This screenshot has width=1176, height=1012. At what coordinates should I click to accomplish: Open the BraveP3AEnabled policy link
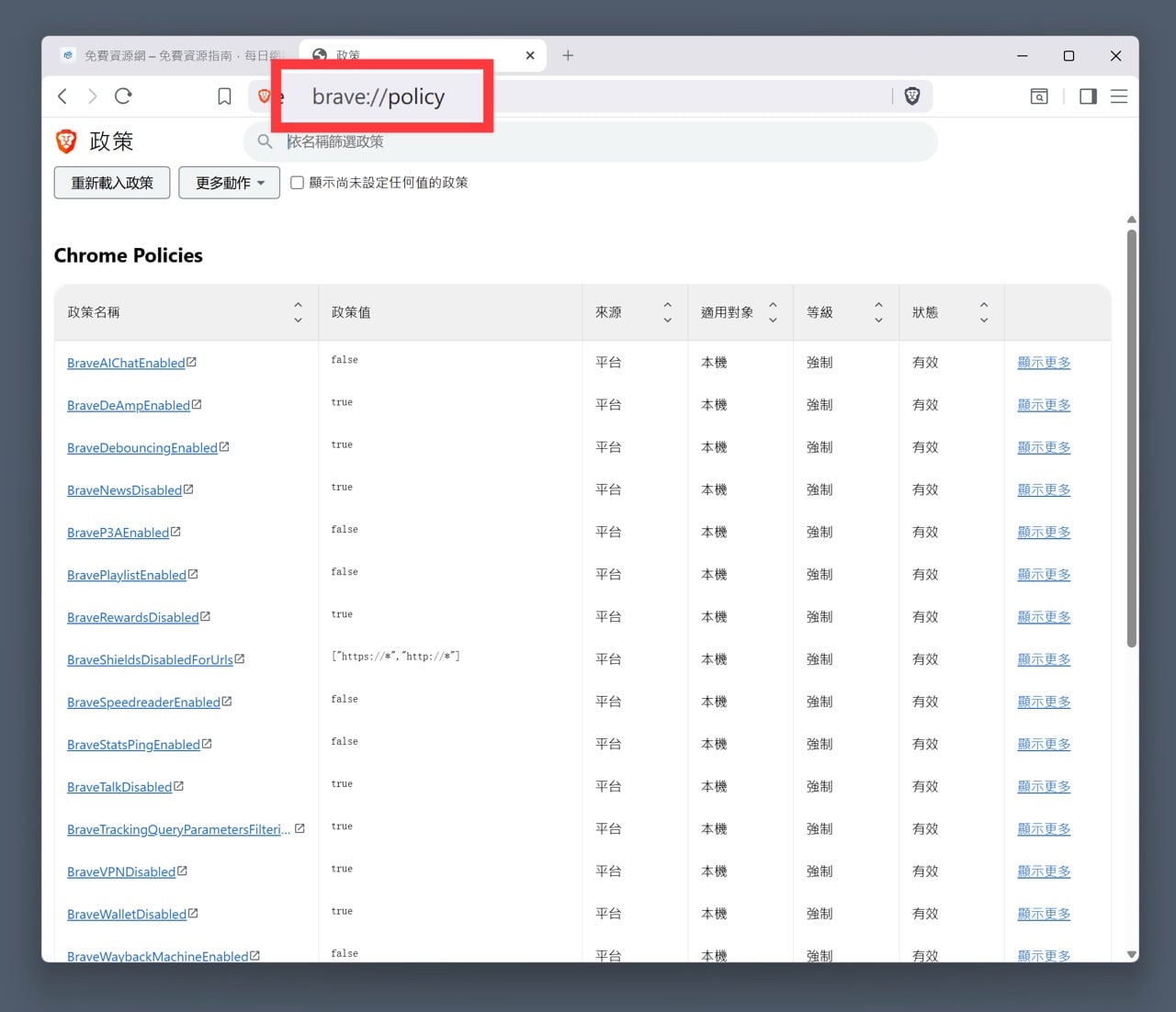[x=118, y=533]
